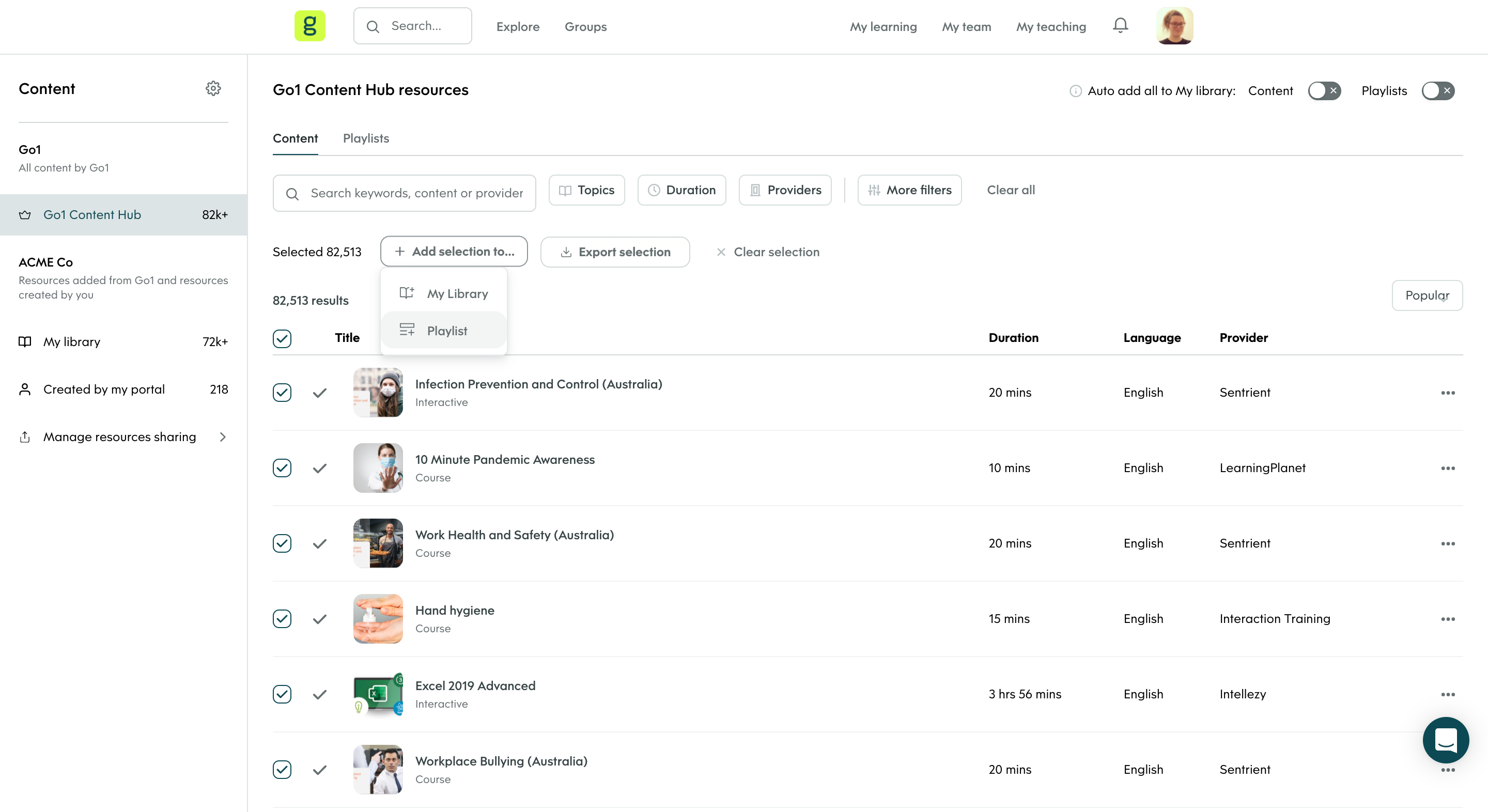
Task: Uncheck Workplace Bullying row checkbox
Action: pyautogui.click(x=282, y=769)
